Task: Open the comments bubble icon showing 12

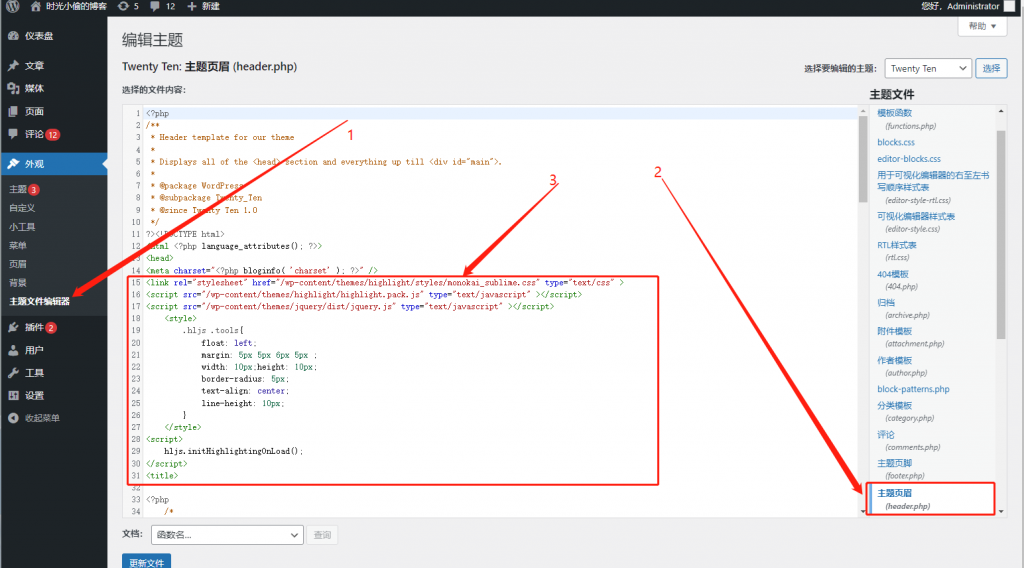Action: (x=155, y=7)
